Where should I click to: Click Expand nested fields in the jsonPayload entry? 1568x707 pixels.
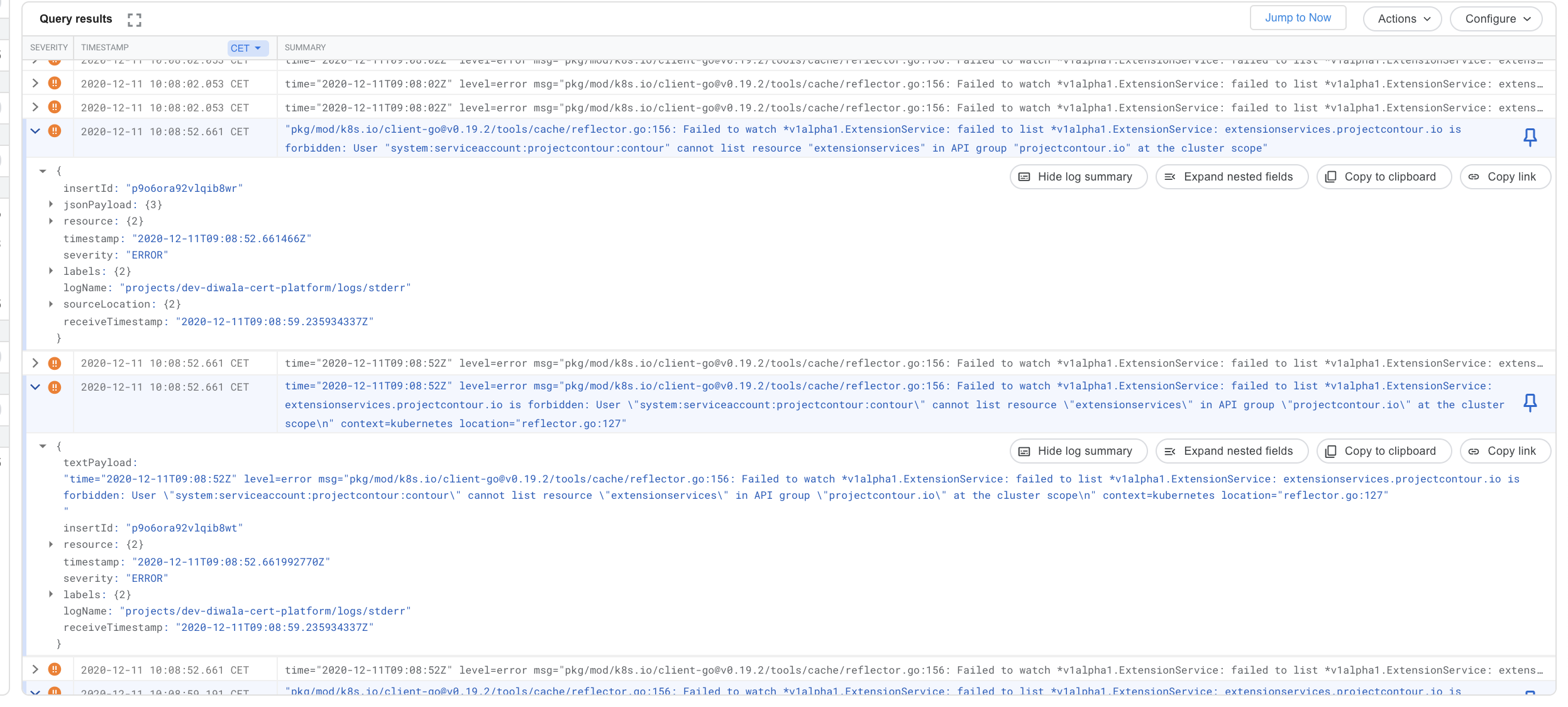click(1232, 177)
